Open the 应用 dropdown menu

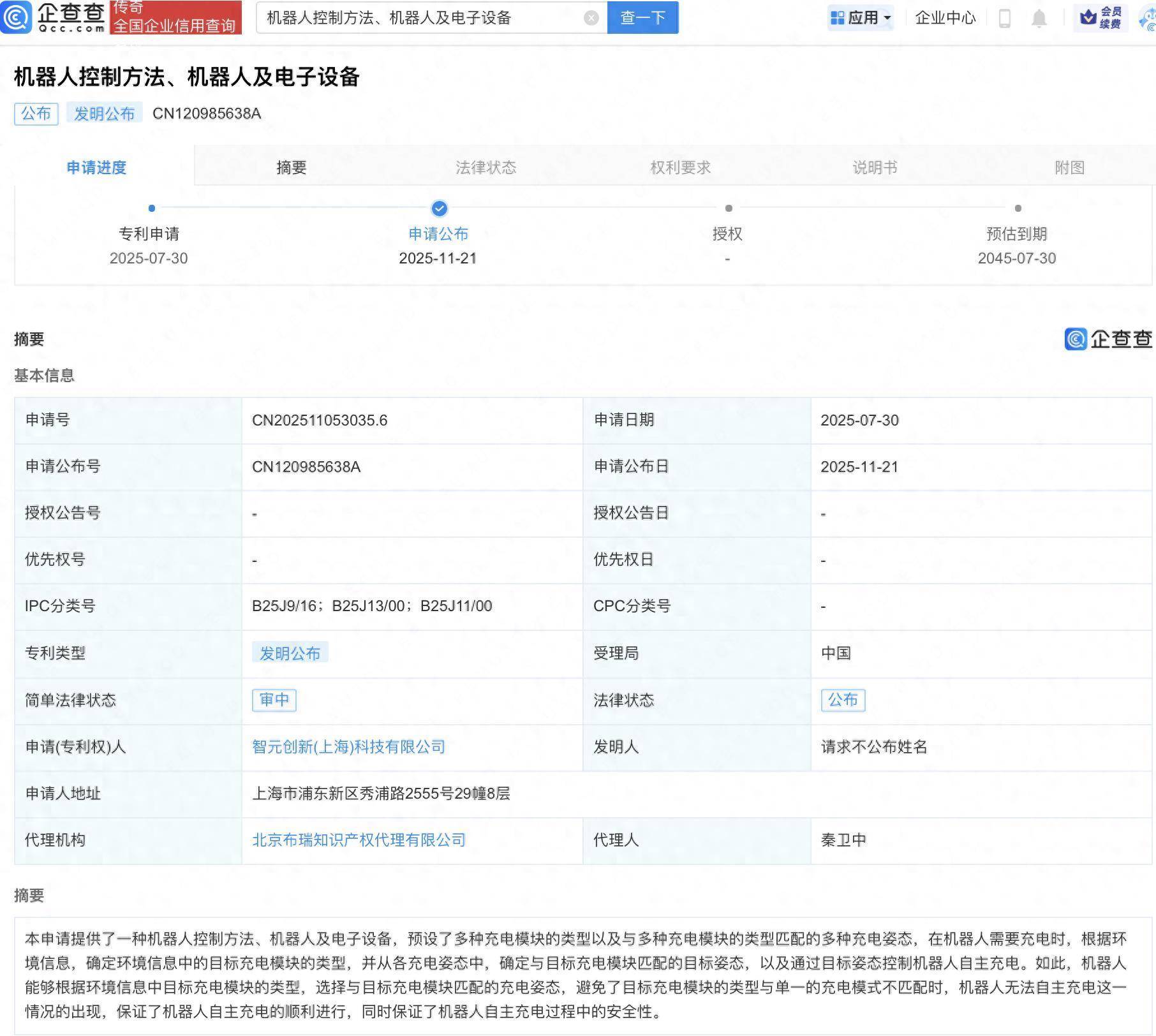(861, 18)
